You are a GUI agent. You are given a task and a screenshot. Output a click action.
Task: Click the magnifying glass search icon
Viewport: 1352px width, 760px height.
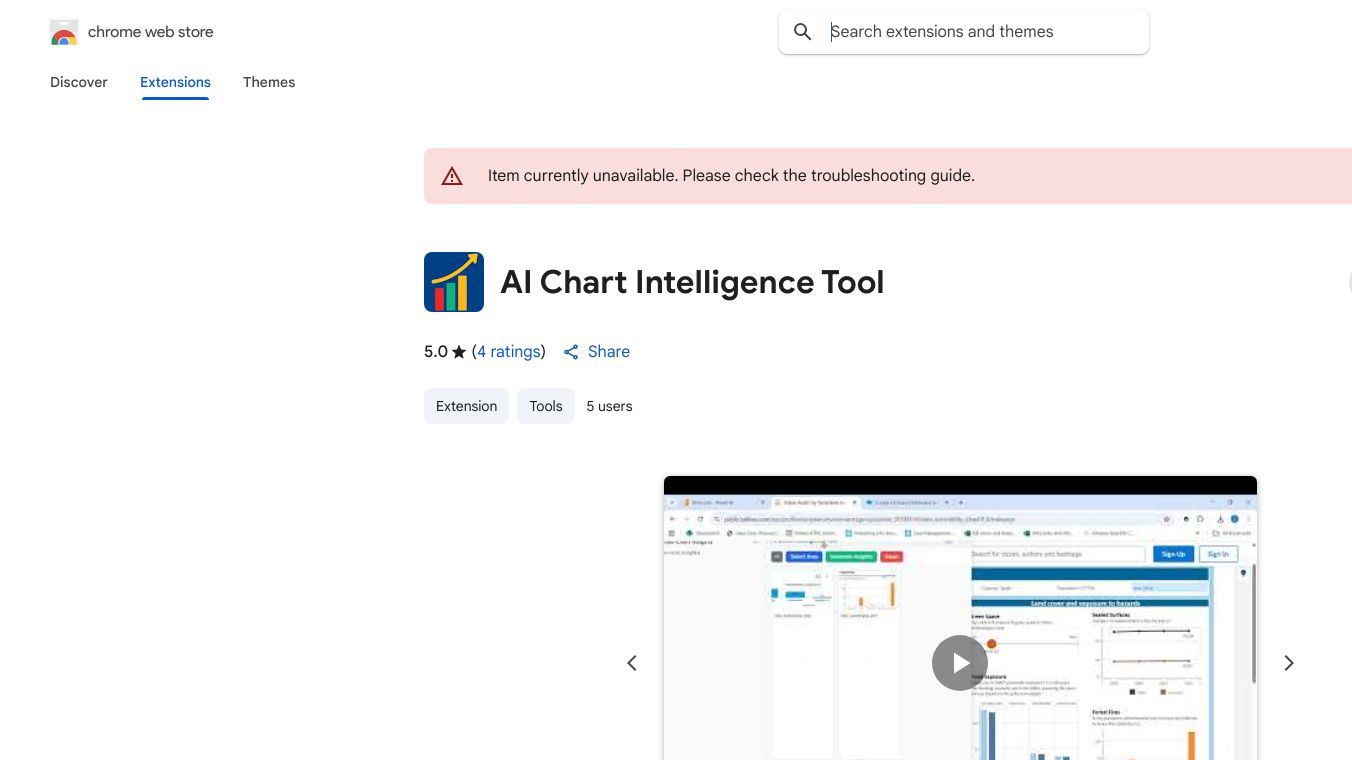click(x=802, y=32)
